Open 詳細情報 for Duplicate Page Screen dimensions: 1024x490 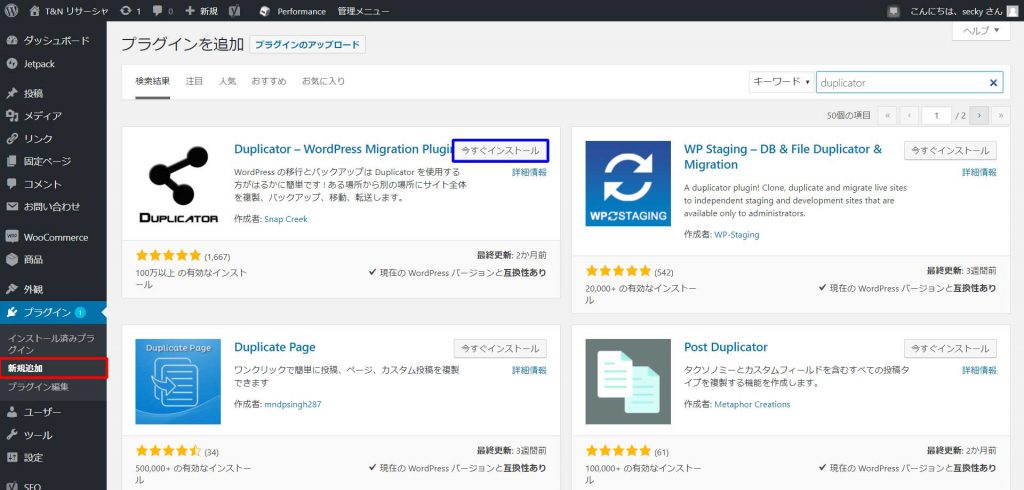530,370
